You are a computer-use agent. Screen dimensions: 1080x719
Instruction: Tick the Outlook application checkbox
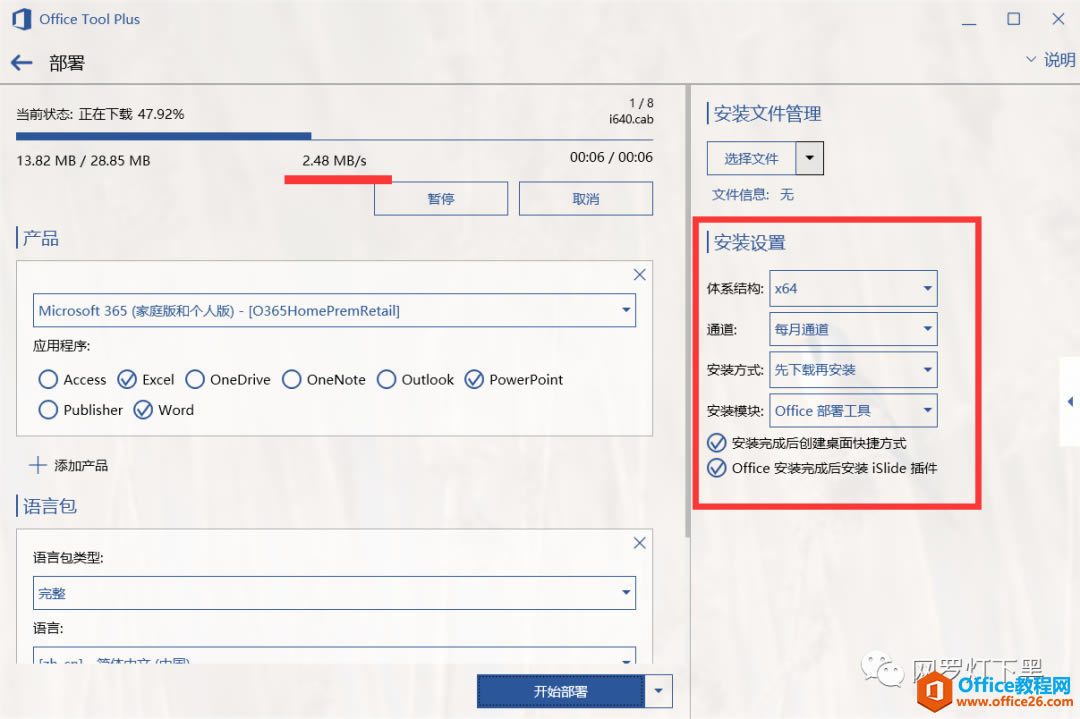tap(386, 379)
